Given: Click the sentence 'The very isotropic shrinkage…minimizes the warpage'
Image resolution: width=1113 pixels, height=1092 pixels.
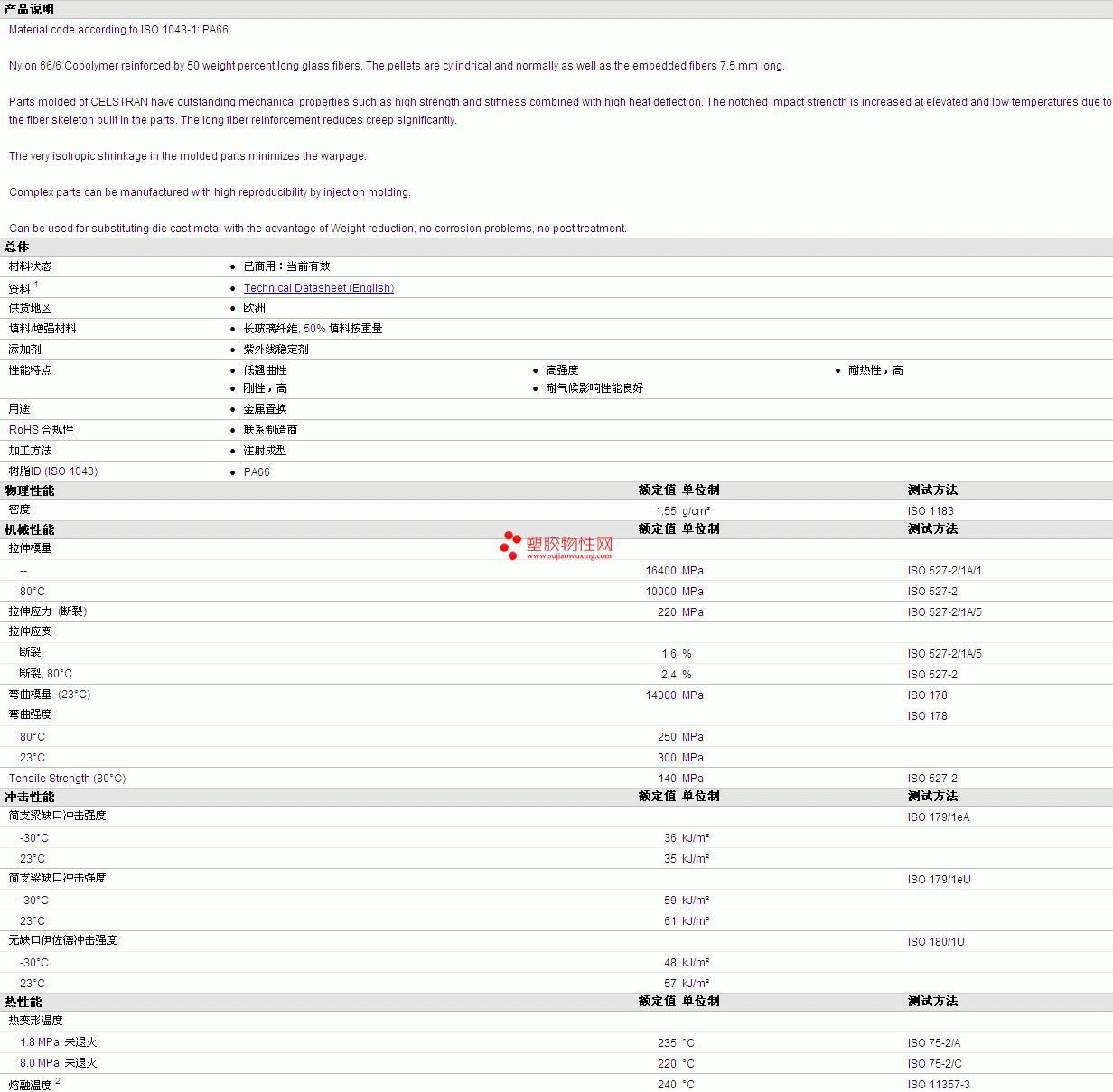Looking at the screenshot, I should [188, 156].
